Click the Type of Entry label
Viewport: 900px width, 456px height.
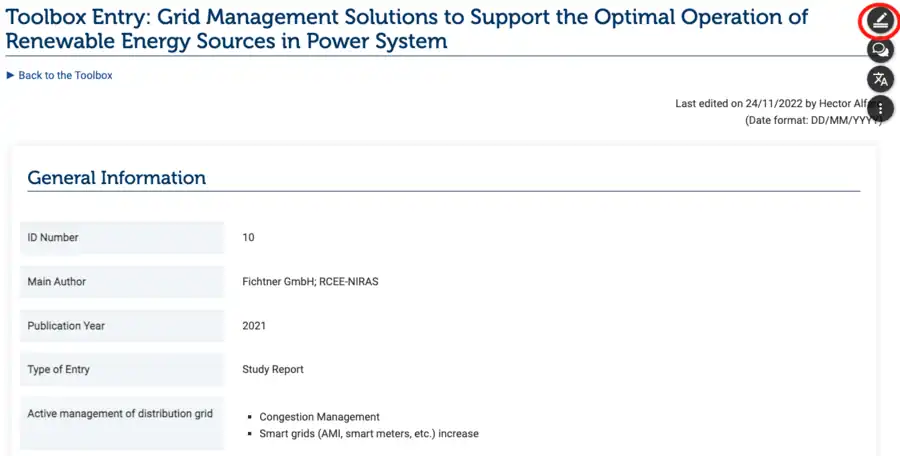click(x=59, y=370)
